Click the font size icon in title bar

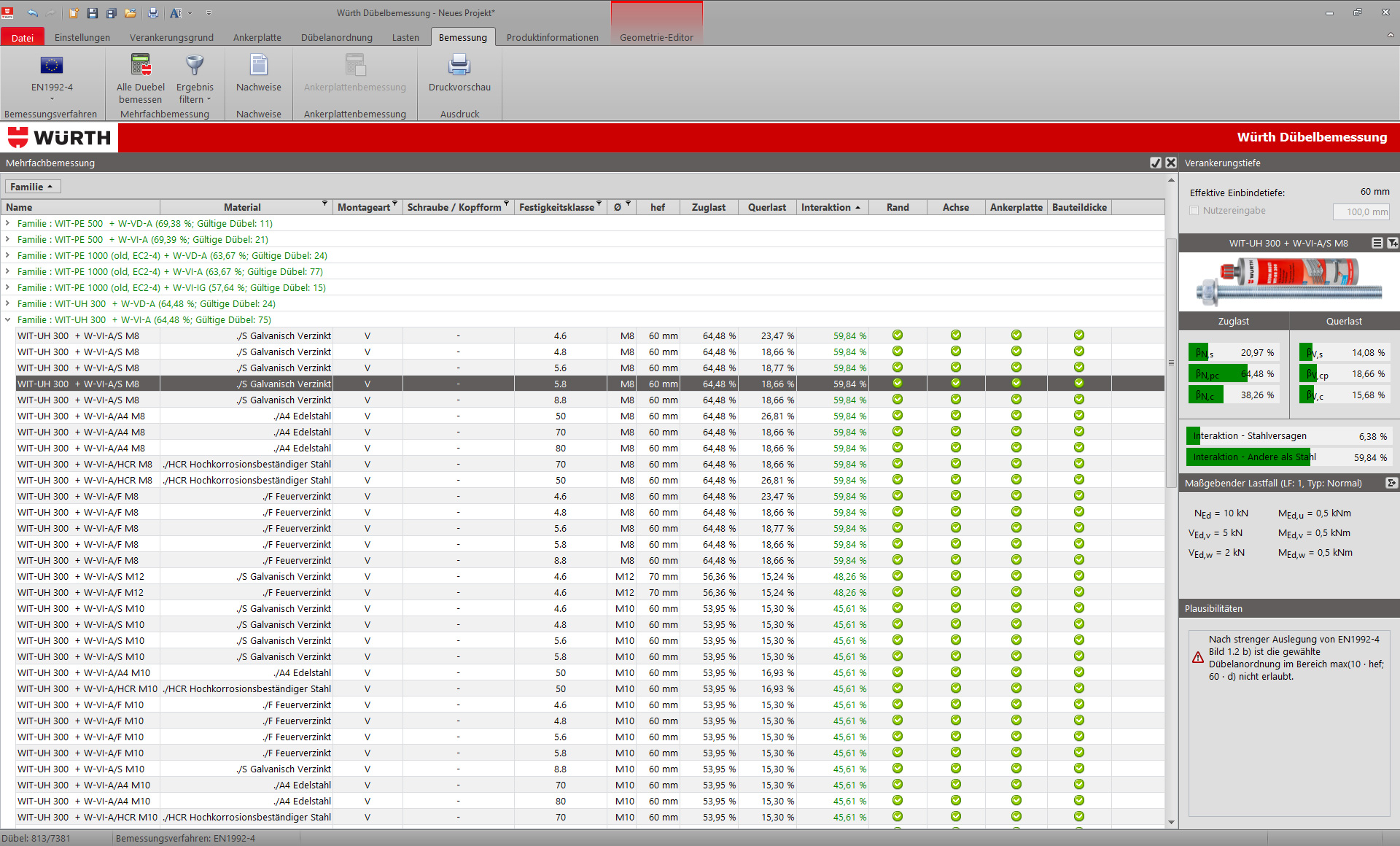tap(175, 12)
